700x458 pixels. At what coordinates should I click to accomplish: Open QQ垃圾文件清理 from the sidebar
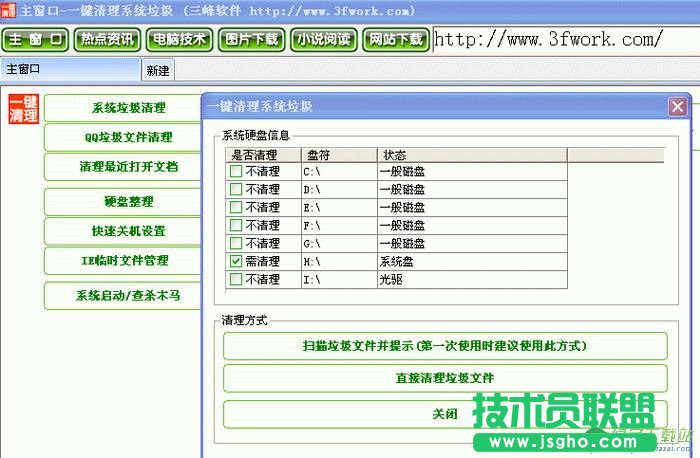pos(128,137)
